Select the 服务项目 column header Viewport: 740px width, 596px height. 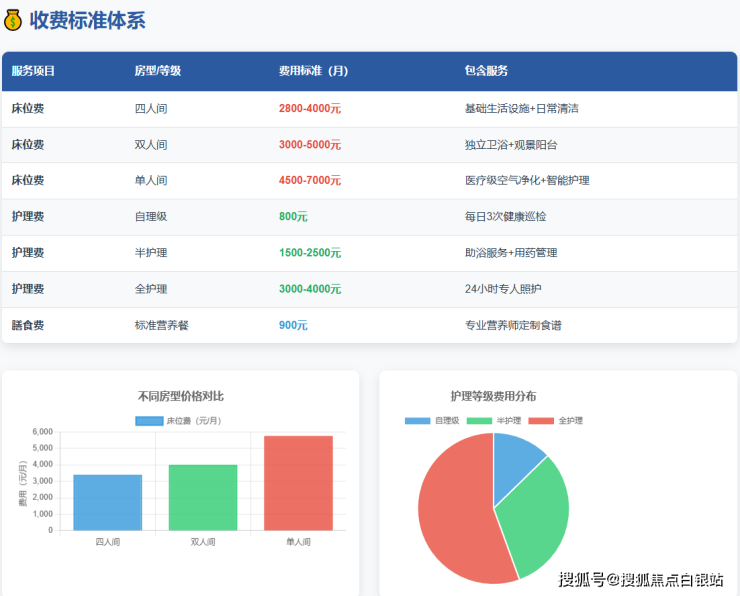[33, 71]
